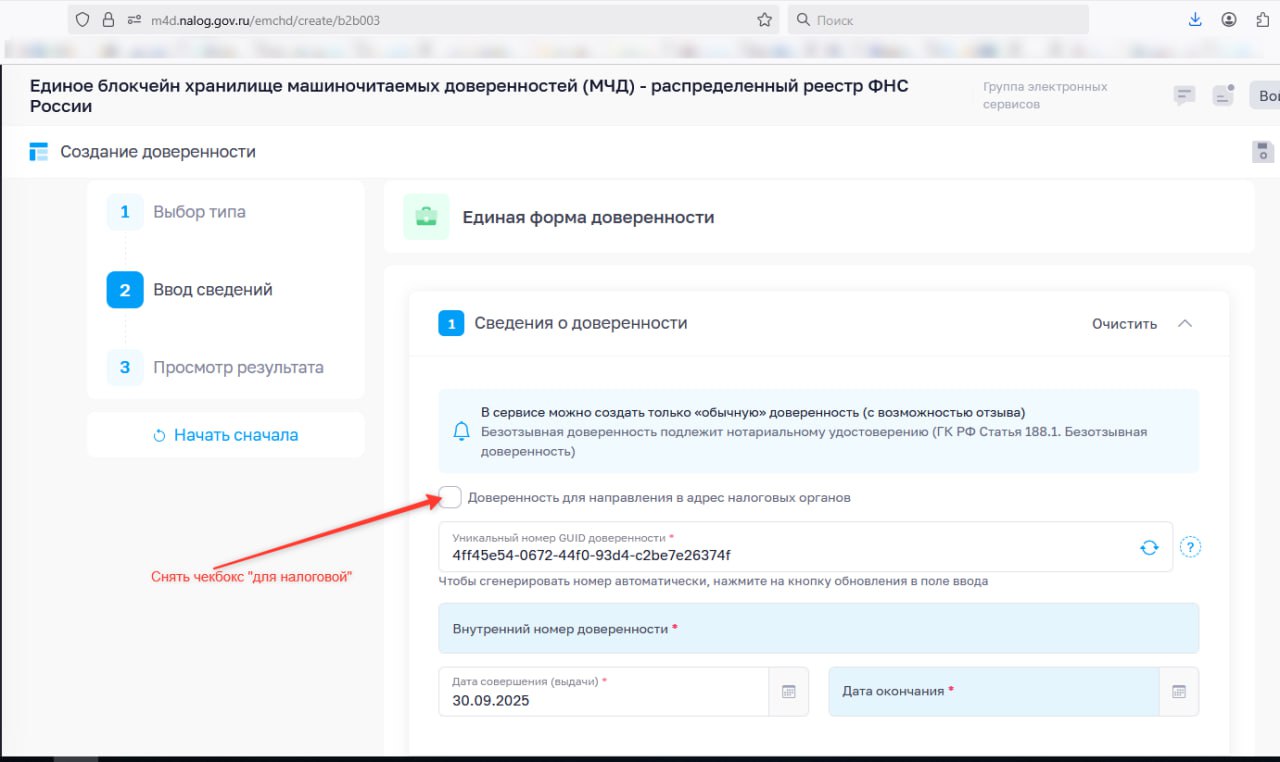The height and width of the screenshot is (762, 1280).
Task: Open the browser account profile icon
Action: click(x=1229, y=20)
